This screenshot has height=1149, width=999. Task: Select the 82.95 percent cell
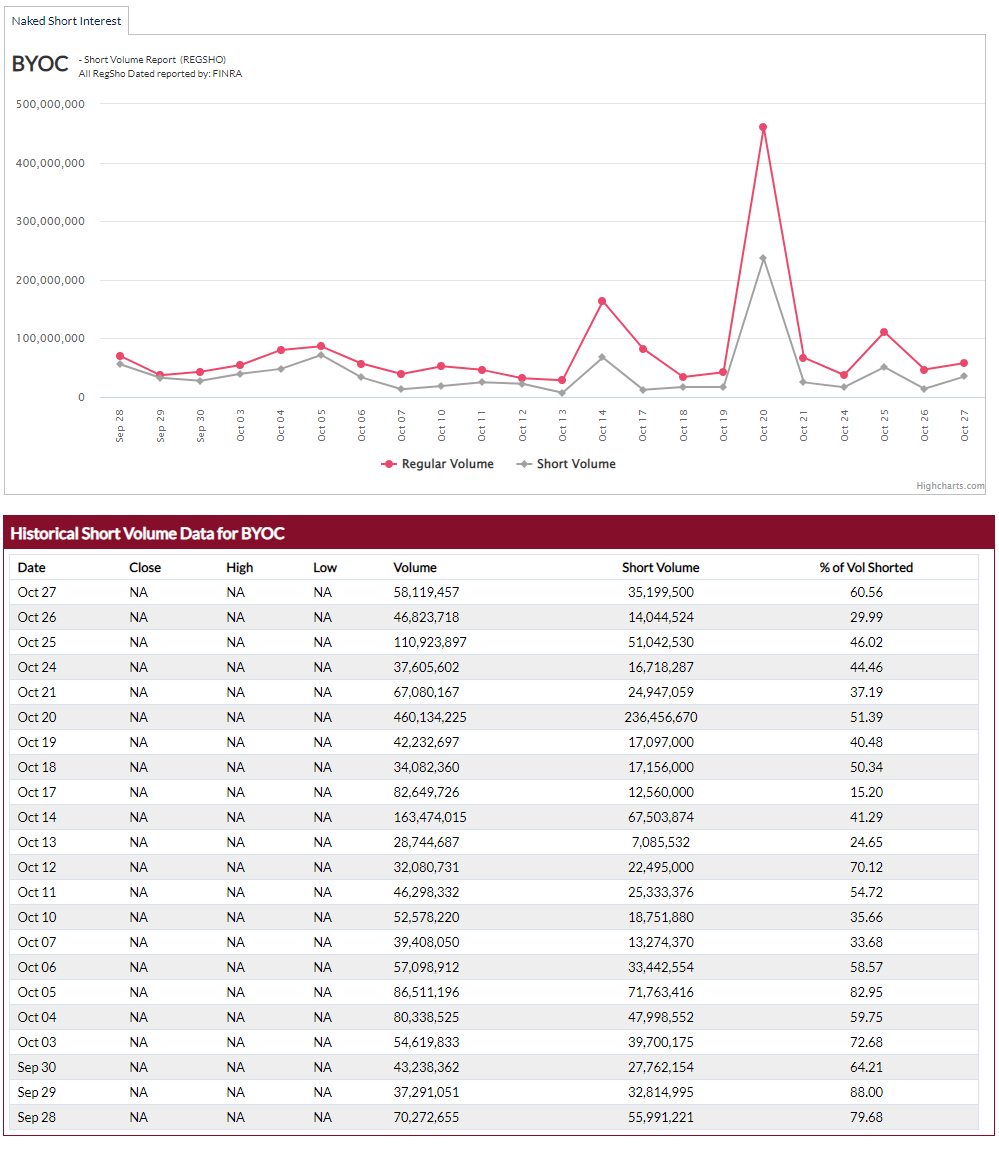tap(866, 991)
